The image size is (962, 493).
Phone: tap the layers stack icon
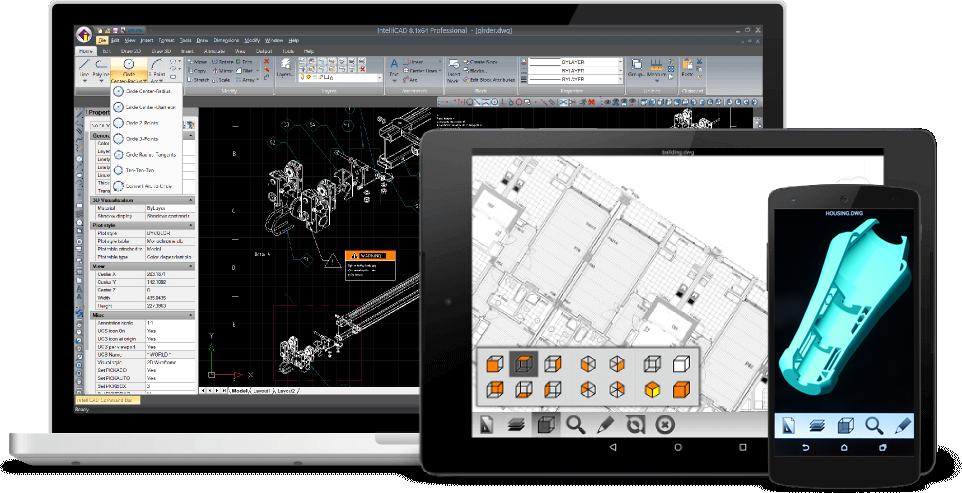[816, 426]
